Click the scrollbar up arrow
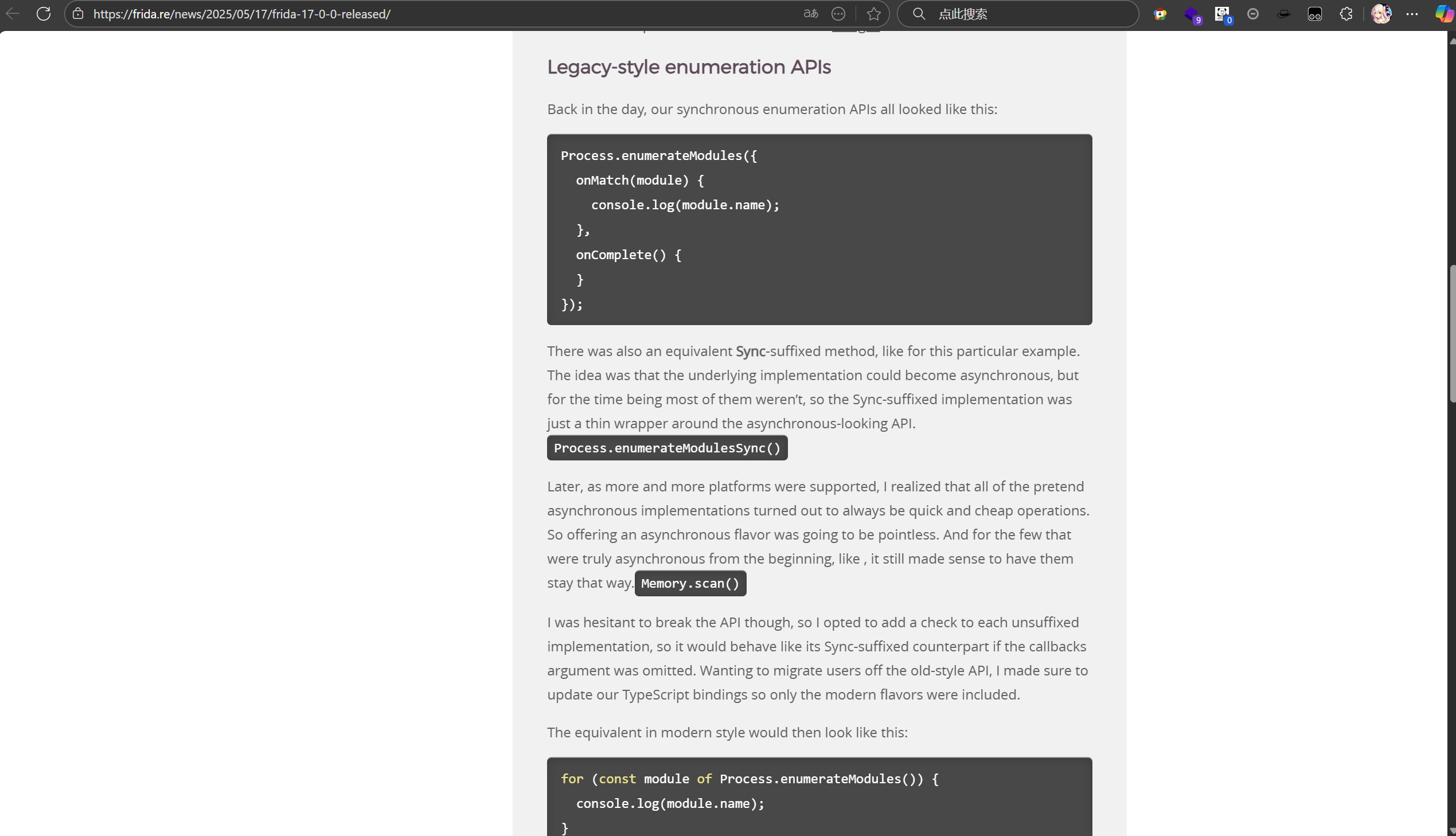Screen dimensions: 1456x836 coord(1453,41)
